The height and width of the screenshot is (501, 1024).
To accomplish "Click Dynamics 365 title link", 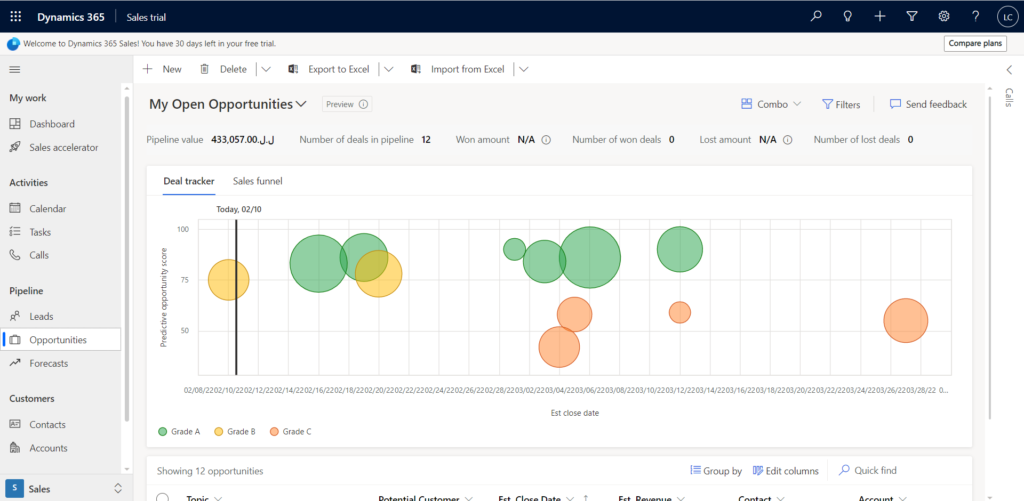I will tap(71, 17).
